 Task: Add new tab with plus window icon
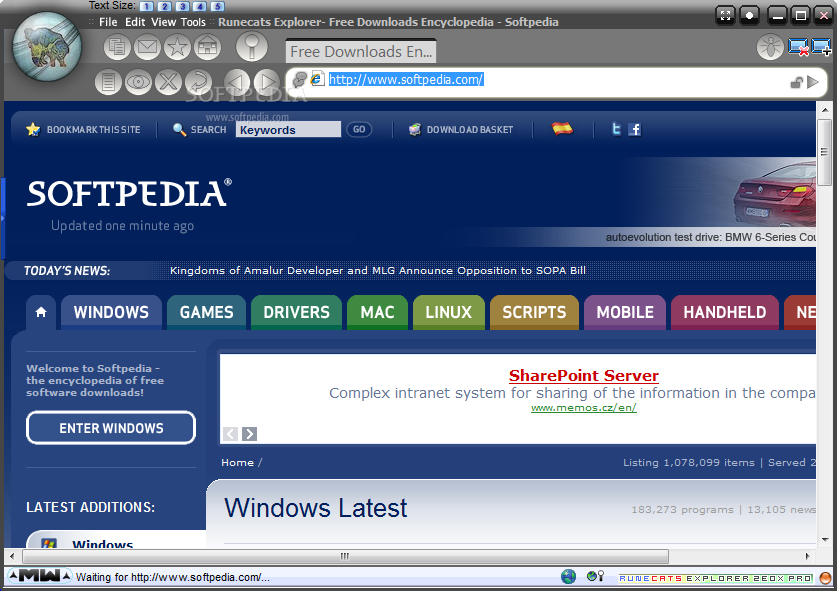(x=821, y=47)
